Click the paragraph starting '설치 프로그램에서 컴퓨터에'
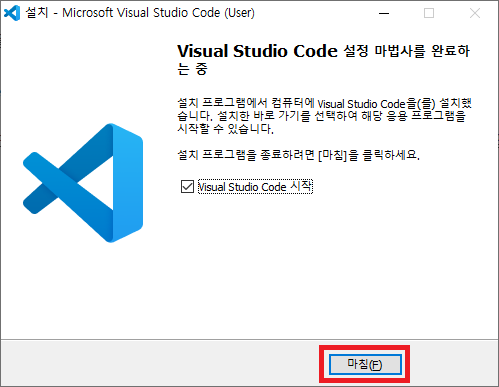Viewport: 499px width, 387px height. (324, 116)
